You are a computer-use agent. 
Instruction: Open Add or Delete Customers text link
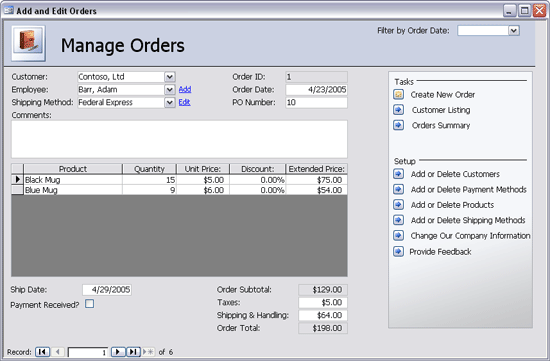(x=455, y=174)
